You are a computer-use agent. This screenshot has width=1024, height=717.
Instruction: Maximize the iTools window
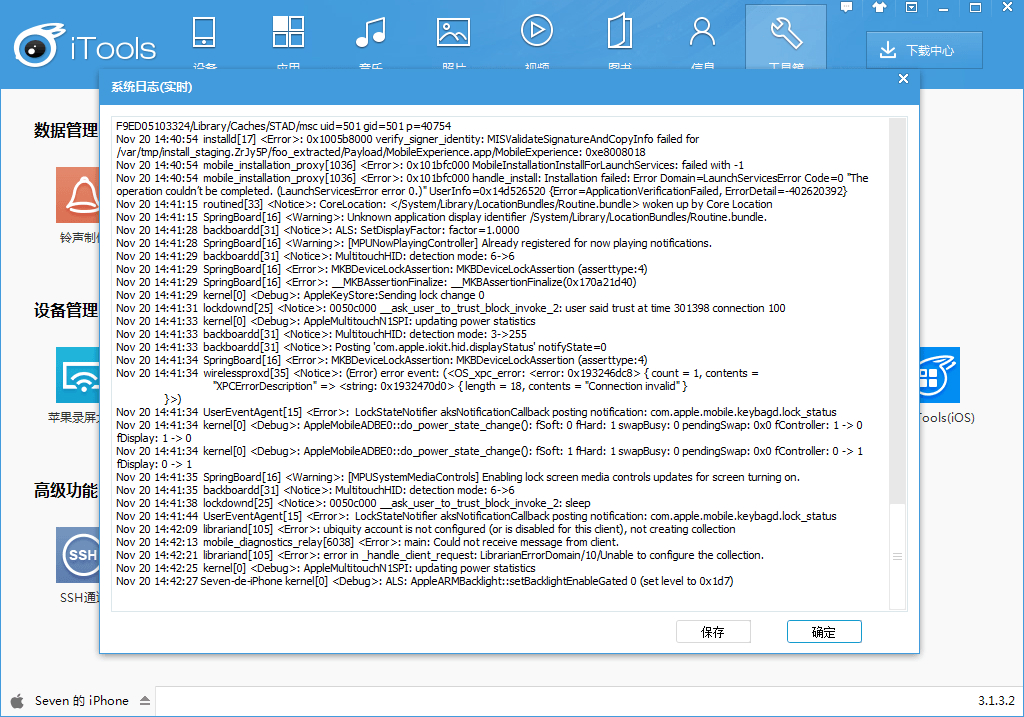[x=975, y=8]
